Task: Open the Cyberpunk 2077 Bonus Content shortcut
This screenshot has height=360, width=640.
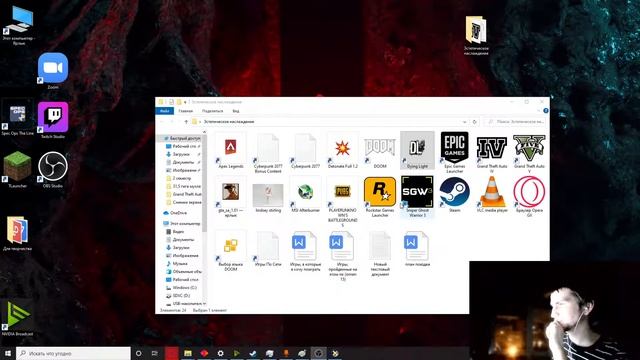Action: pos(268,153)
